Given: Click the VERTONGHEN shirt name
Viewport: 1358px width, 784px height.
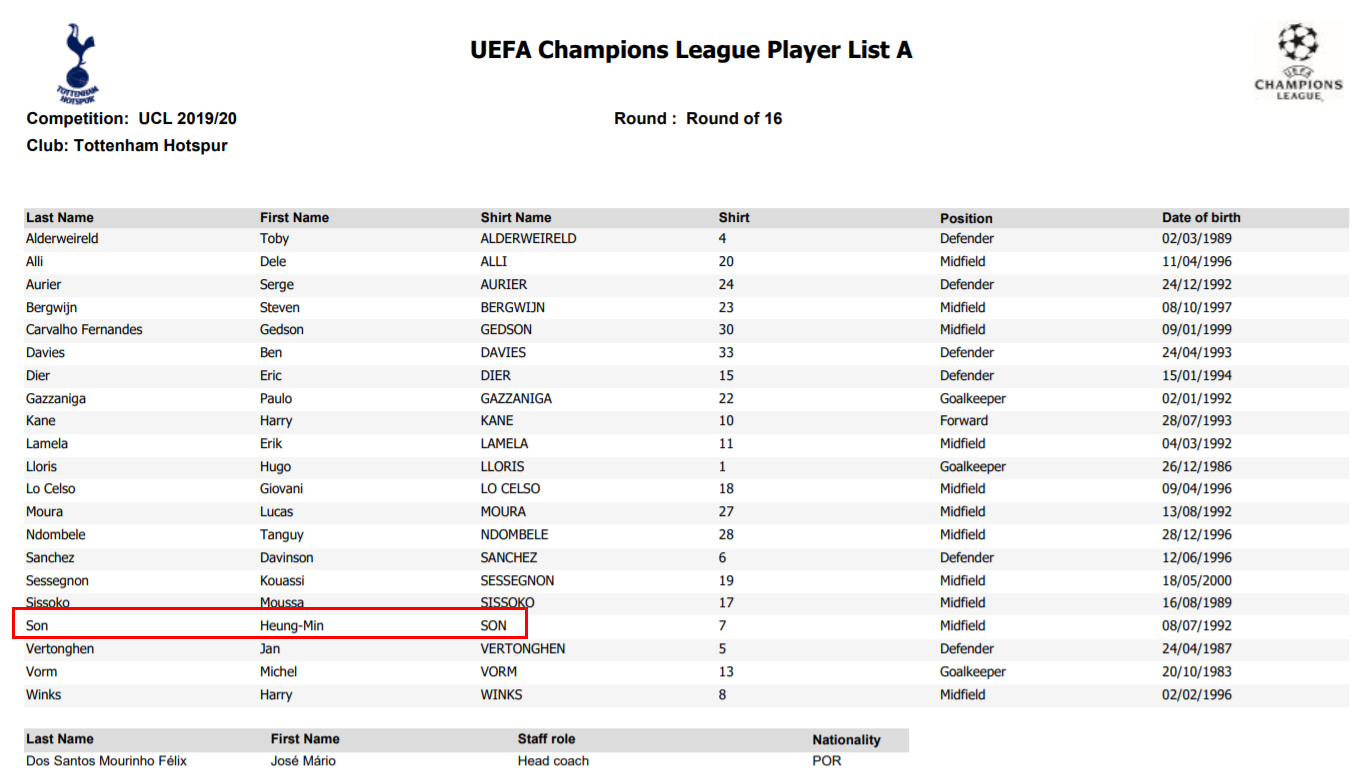Looking at the screenshot, I should coord(522,649).
